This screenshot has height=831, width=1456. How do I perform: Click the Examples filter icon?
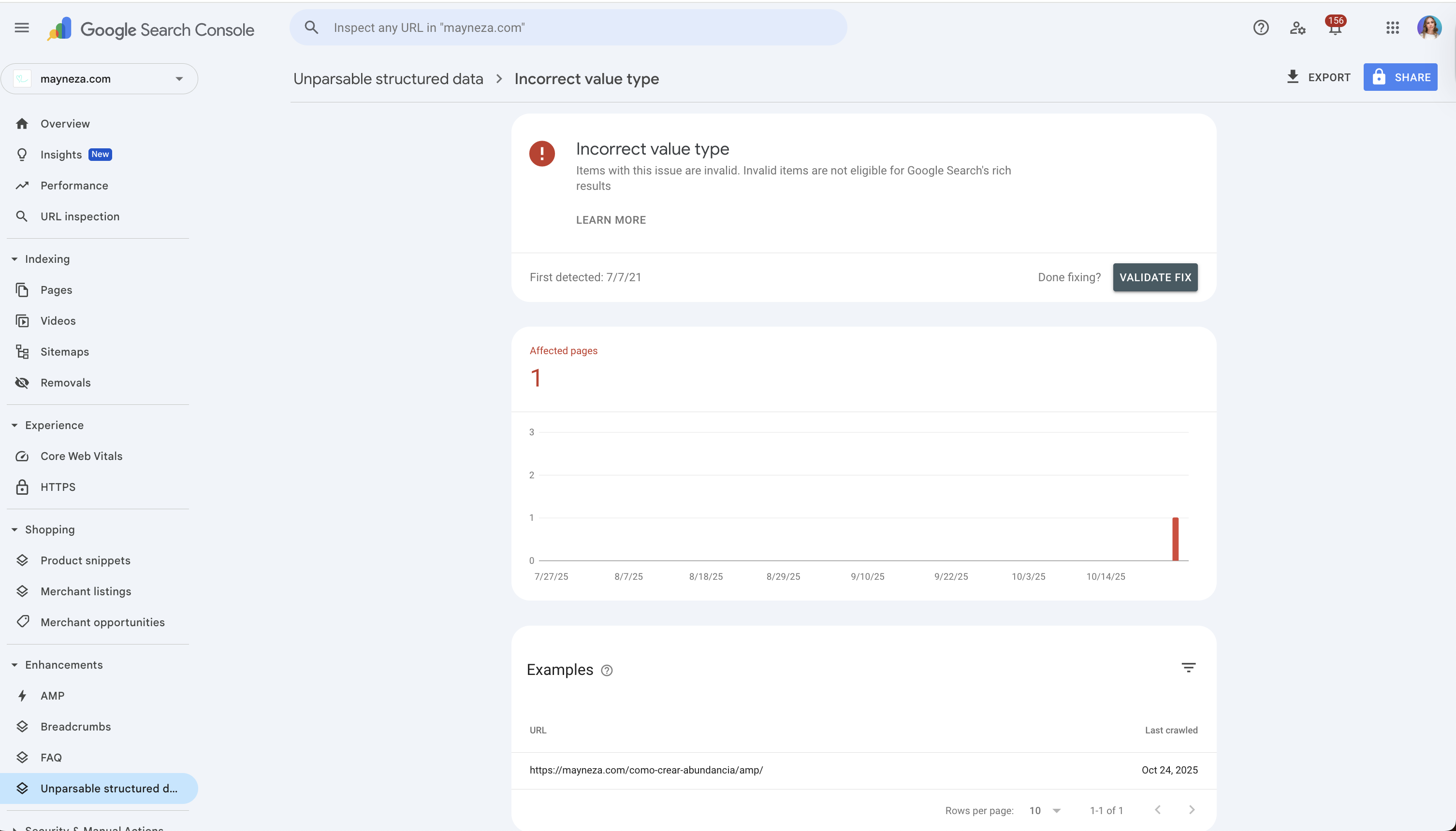pos(1188,667)
